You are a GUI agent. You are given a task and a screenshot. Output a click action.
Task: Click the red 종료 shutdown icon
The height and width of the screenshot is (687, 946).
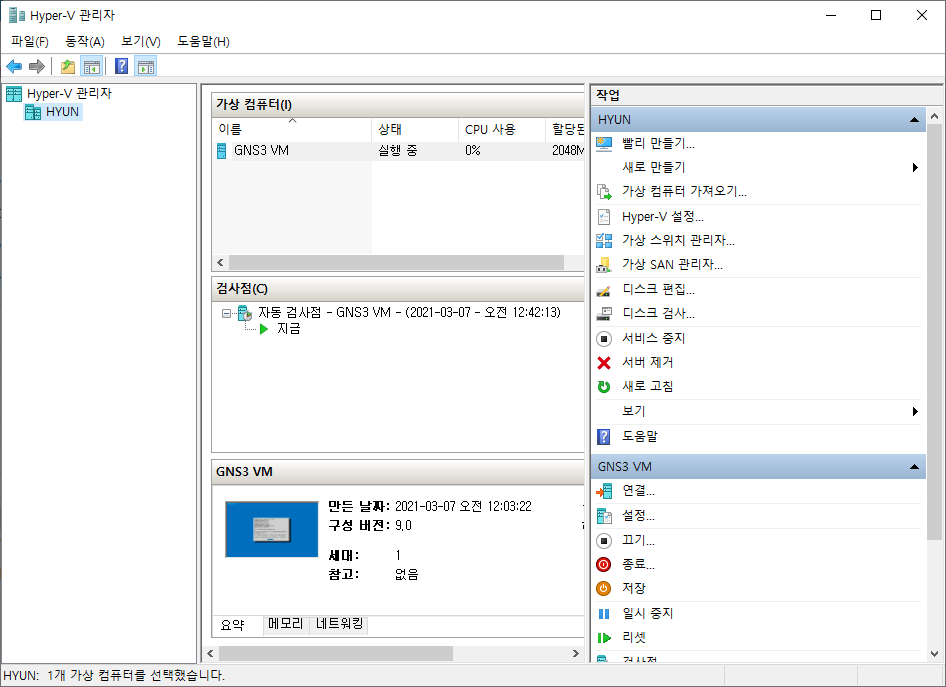(604, 565)
